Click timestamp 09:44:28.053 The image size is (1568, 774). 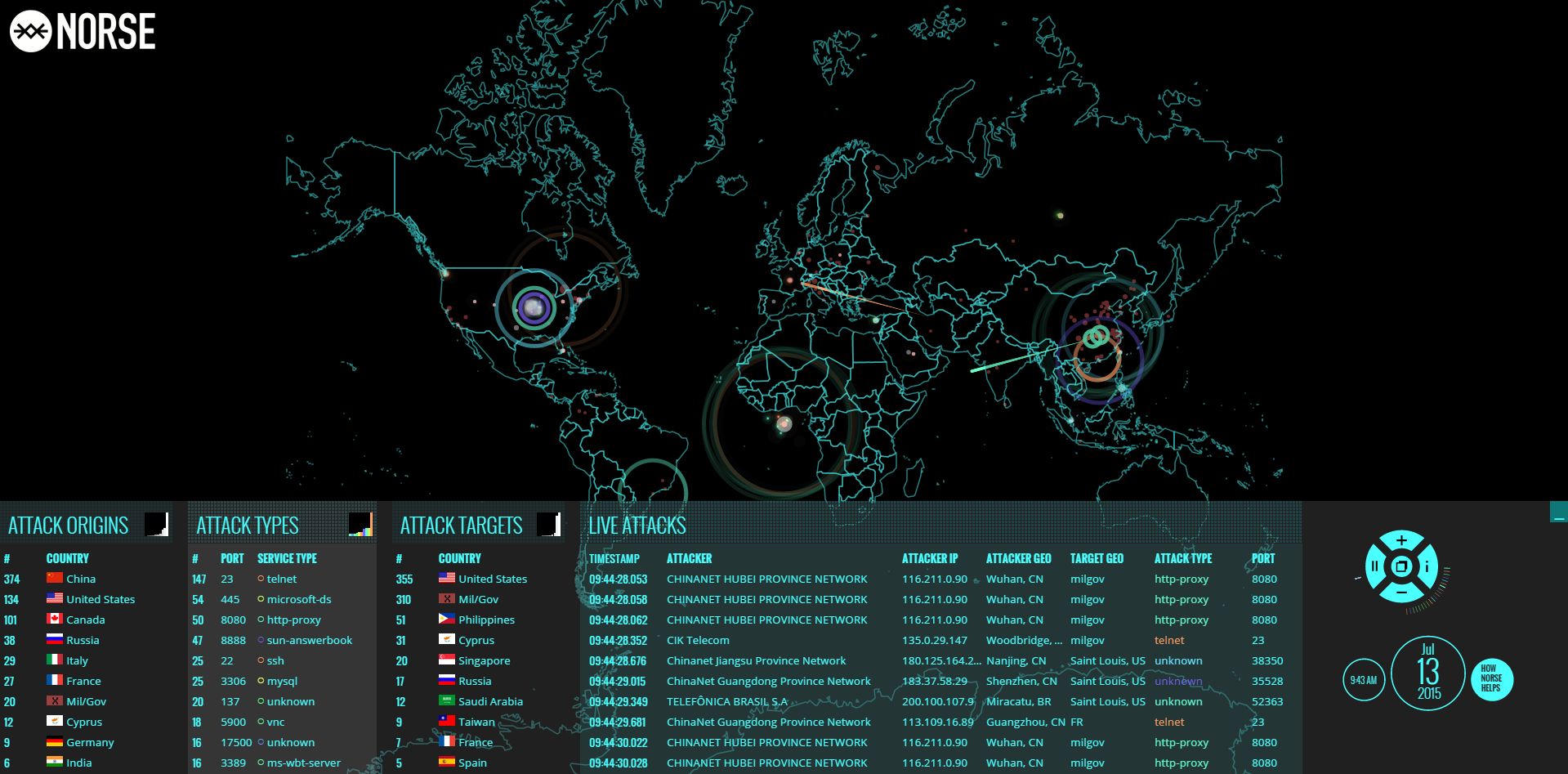coord(618,579)
